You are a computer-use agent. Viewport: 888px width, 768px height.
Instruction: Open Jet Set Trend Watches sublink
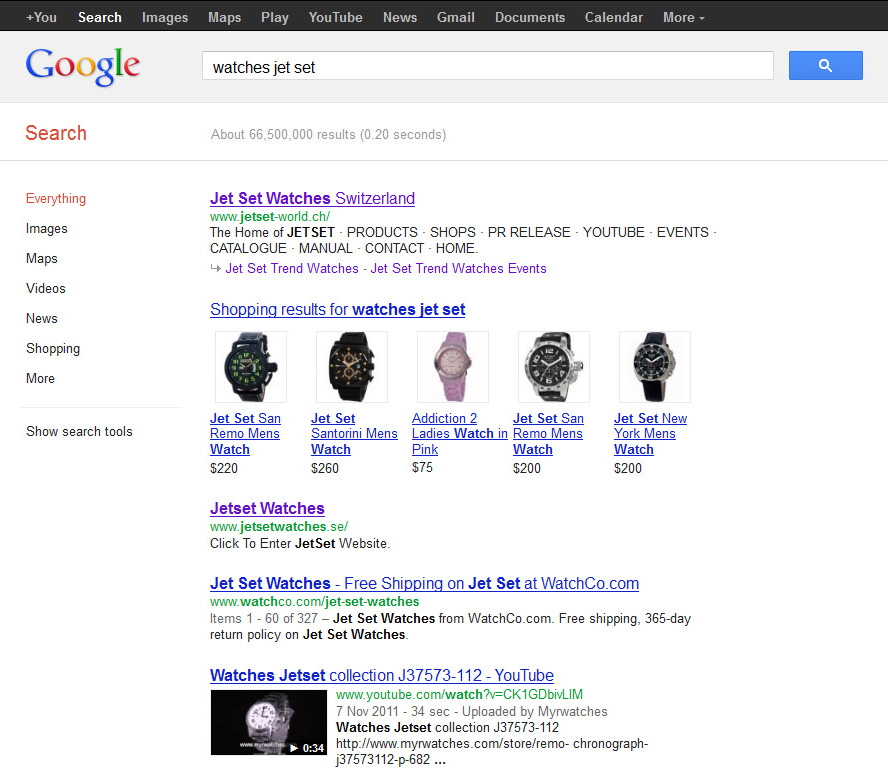pyautogui.click(x=292, y=268)
